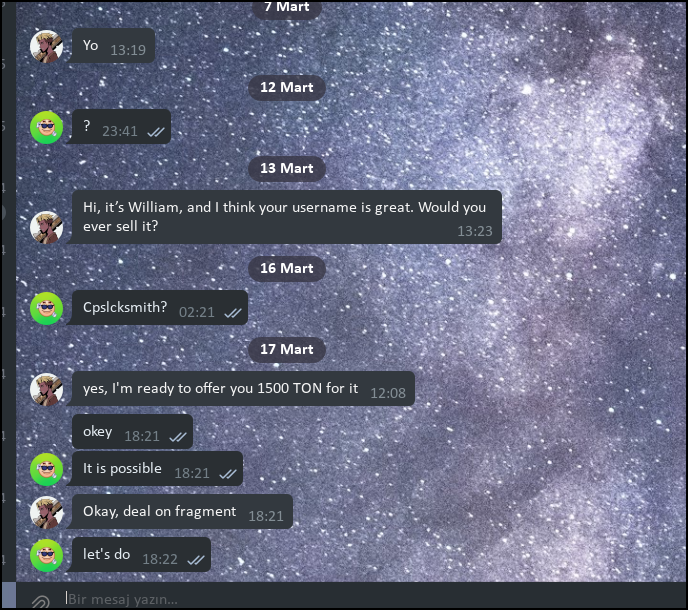Click the "17 Mart" date separator

[287, 349]
